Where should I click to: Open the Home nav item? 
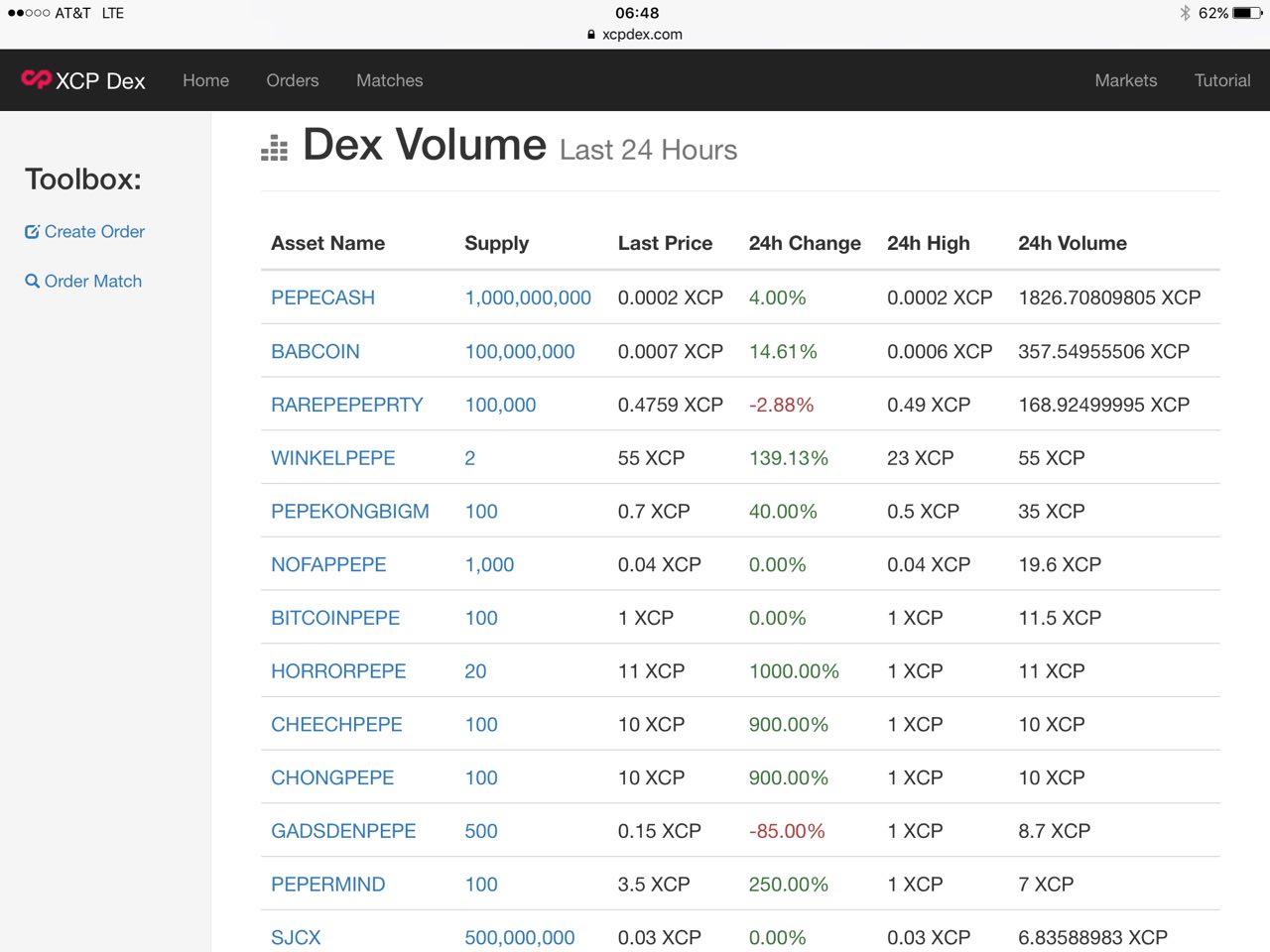(205, 80)
